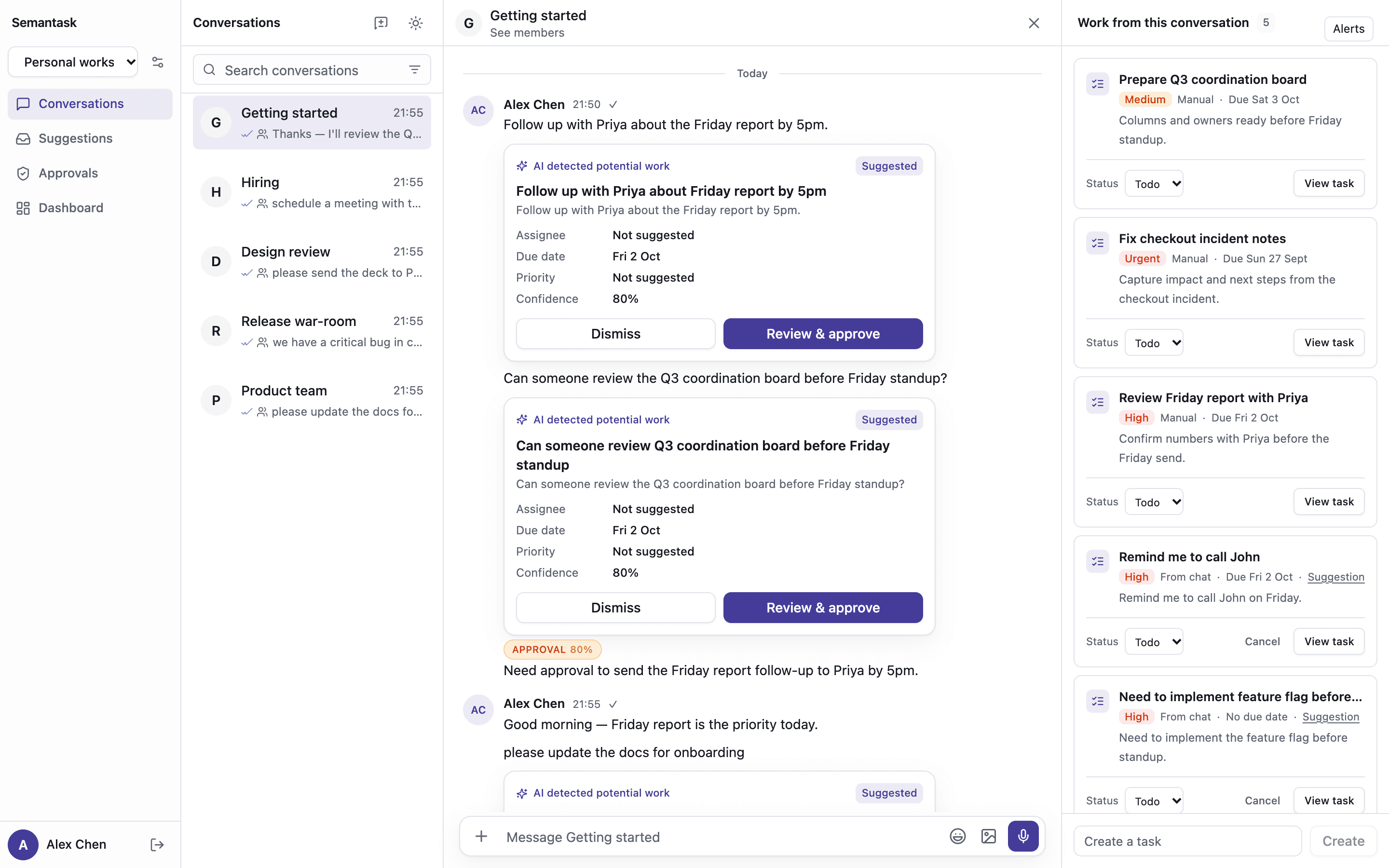Click the search magnifier icon
Image resolution: width=1389 pixels, height=868 pixels.
(209, 70)
